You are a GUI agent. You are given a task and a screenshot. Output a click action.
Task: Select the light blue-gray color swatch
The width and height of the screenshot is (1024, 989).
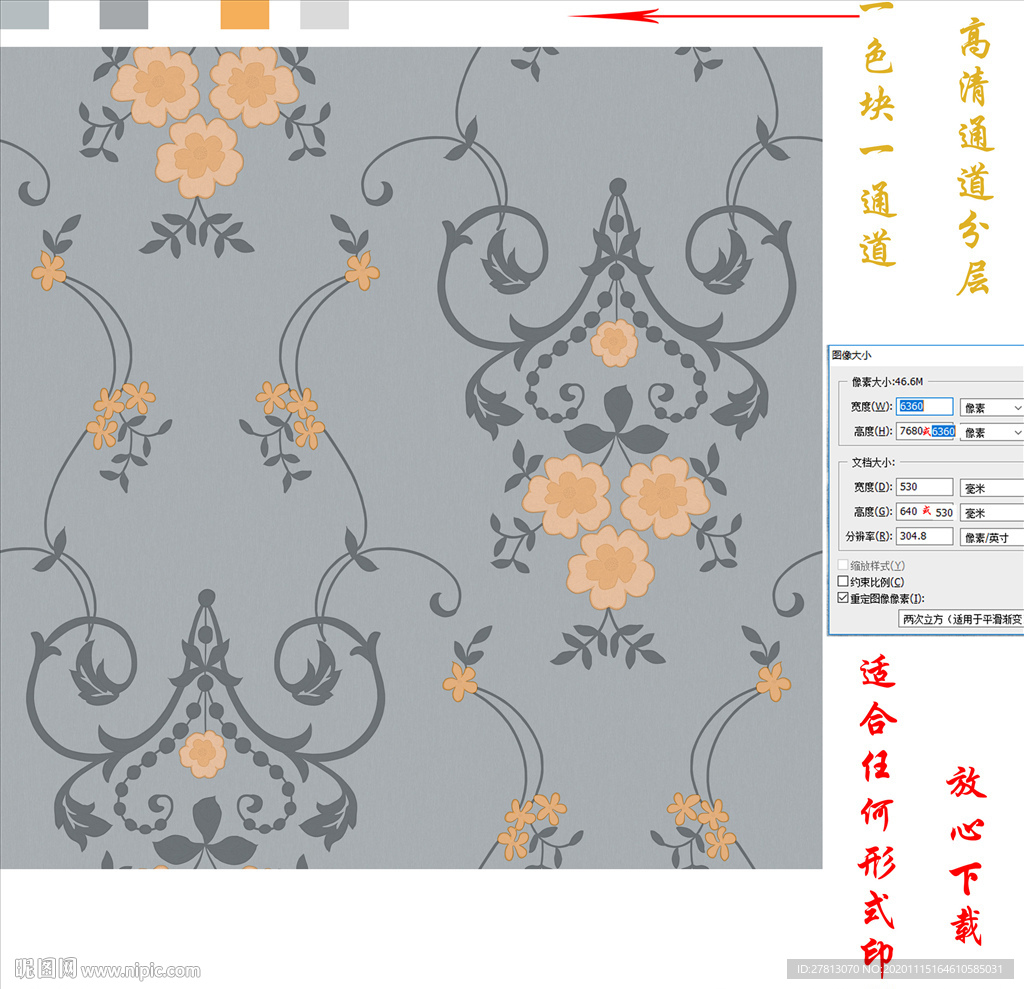coord(24,14)
